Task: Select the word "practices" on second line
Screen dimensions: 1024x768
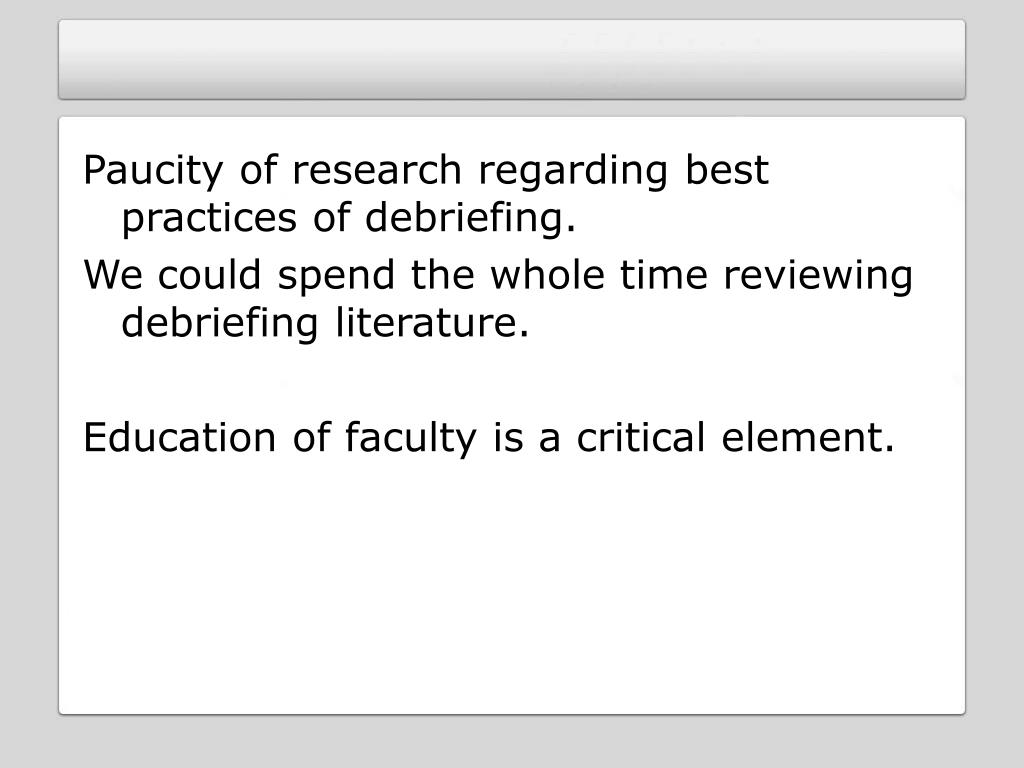Action: tap(209, 219)
